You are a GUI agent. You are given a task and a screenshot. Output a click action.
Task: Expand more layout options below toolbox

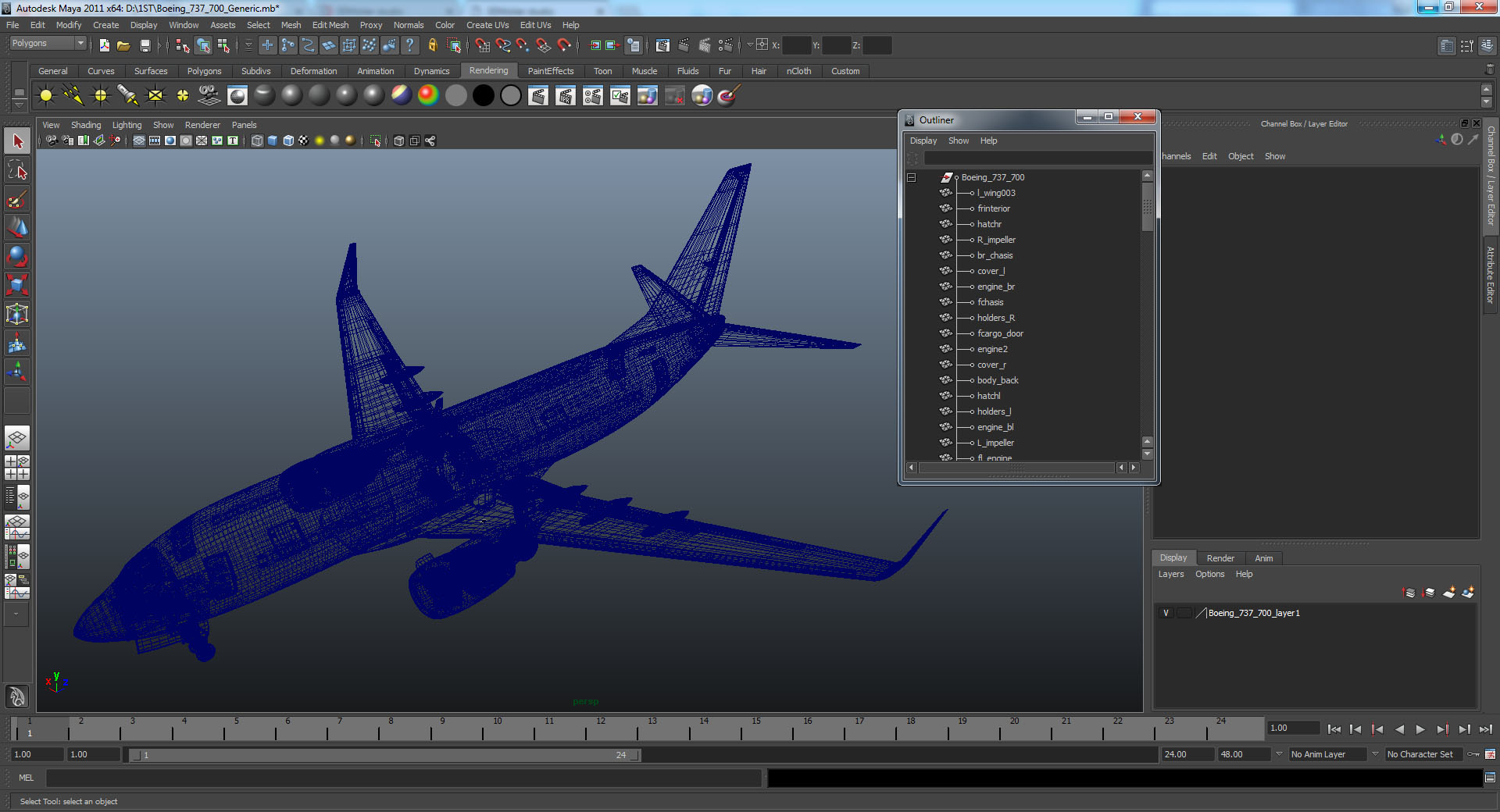point(16,614)
